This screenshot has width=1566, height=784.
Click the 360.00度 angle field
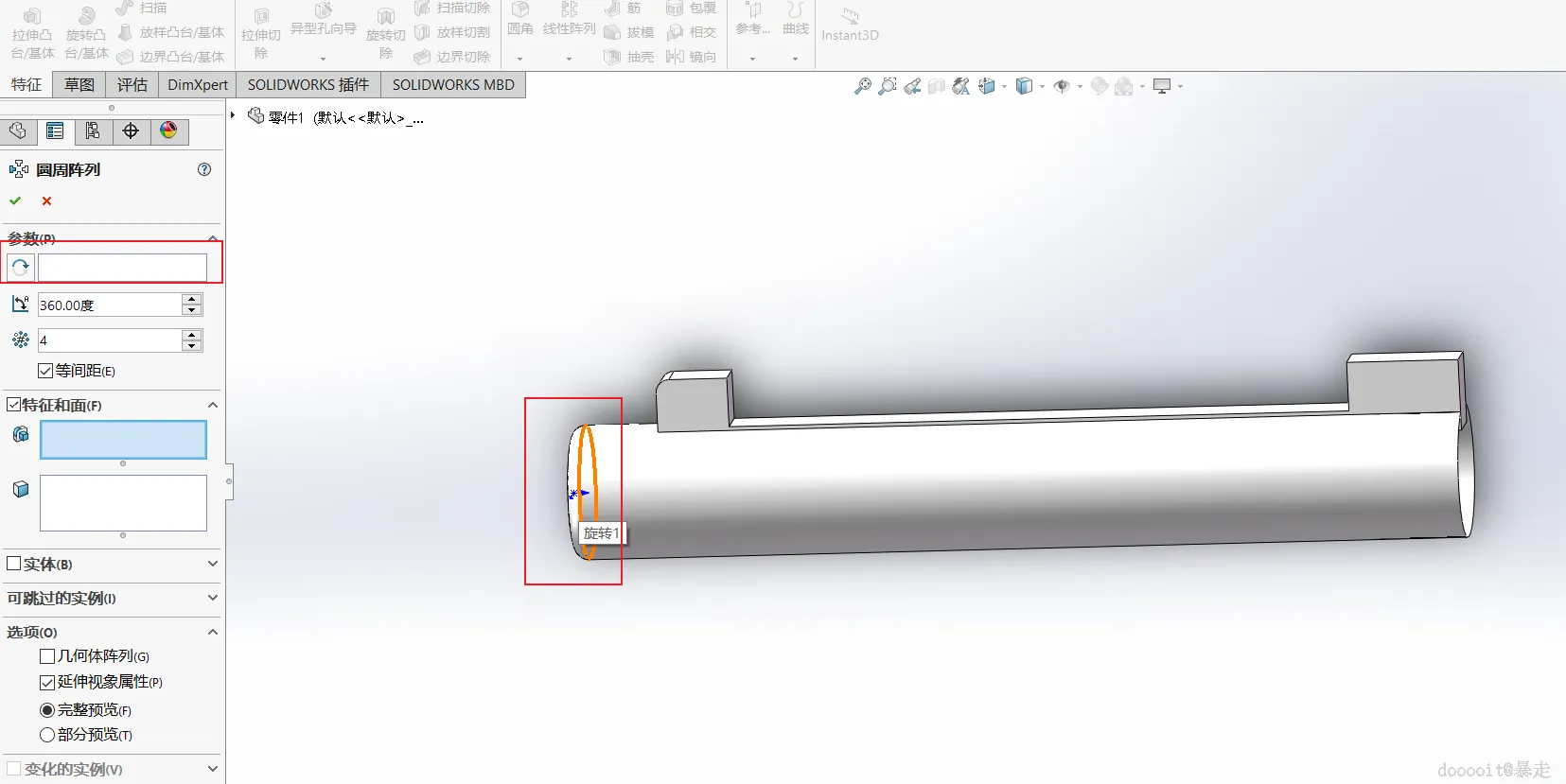109,305
